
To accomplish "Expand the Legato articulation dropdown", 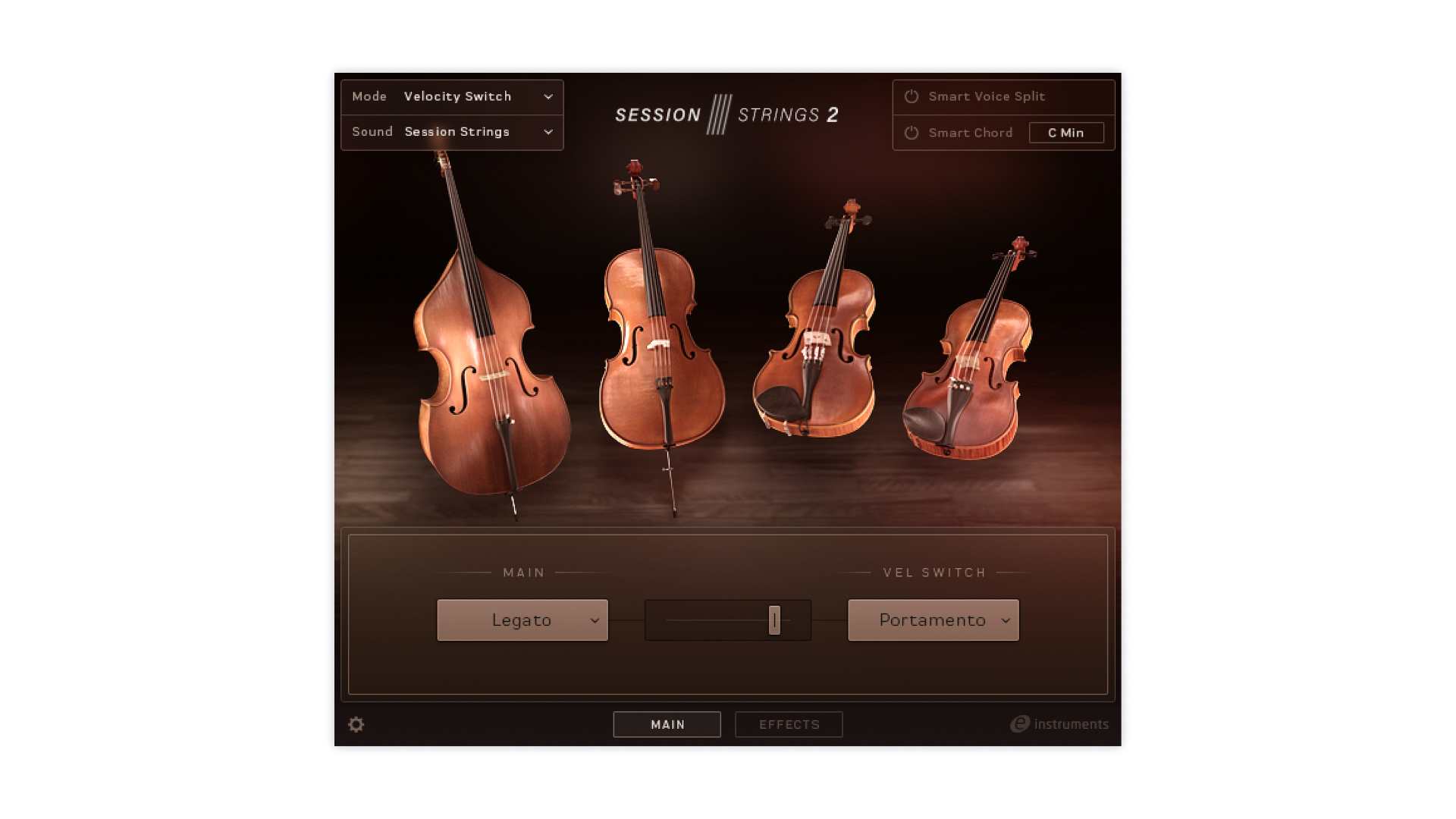I will pyautogui.click(x=522, y=620).
